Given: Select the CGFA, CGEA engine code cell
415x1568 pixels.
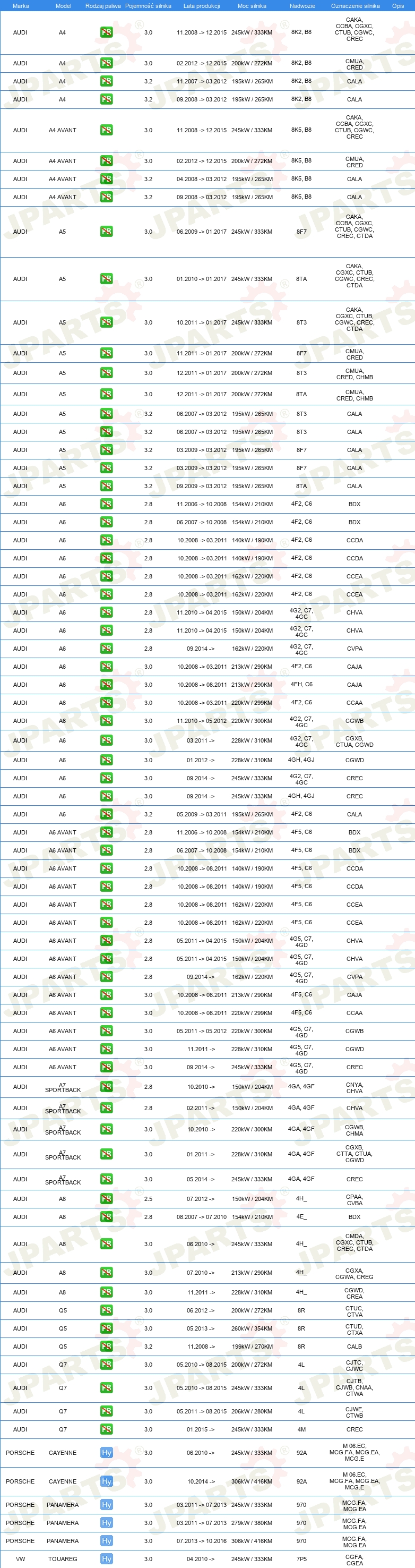Looking at the screenshot, I should point(354,1560).
